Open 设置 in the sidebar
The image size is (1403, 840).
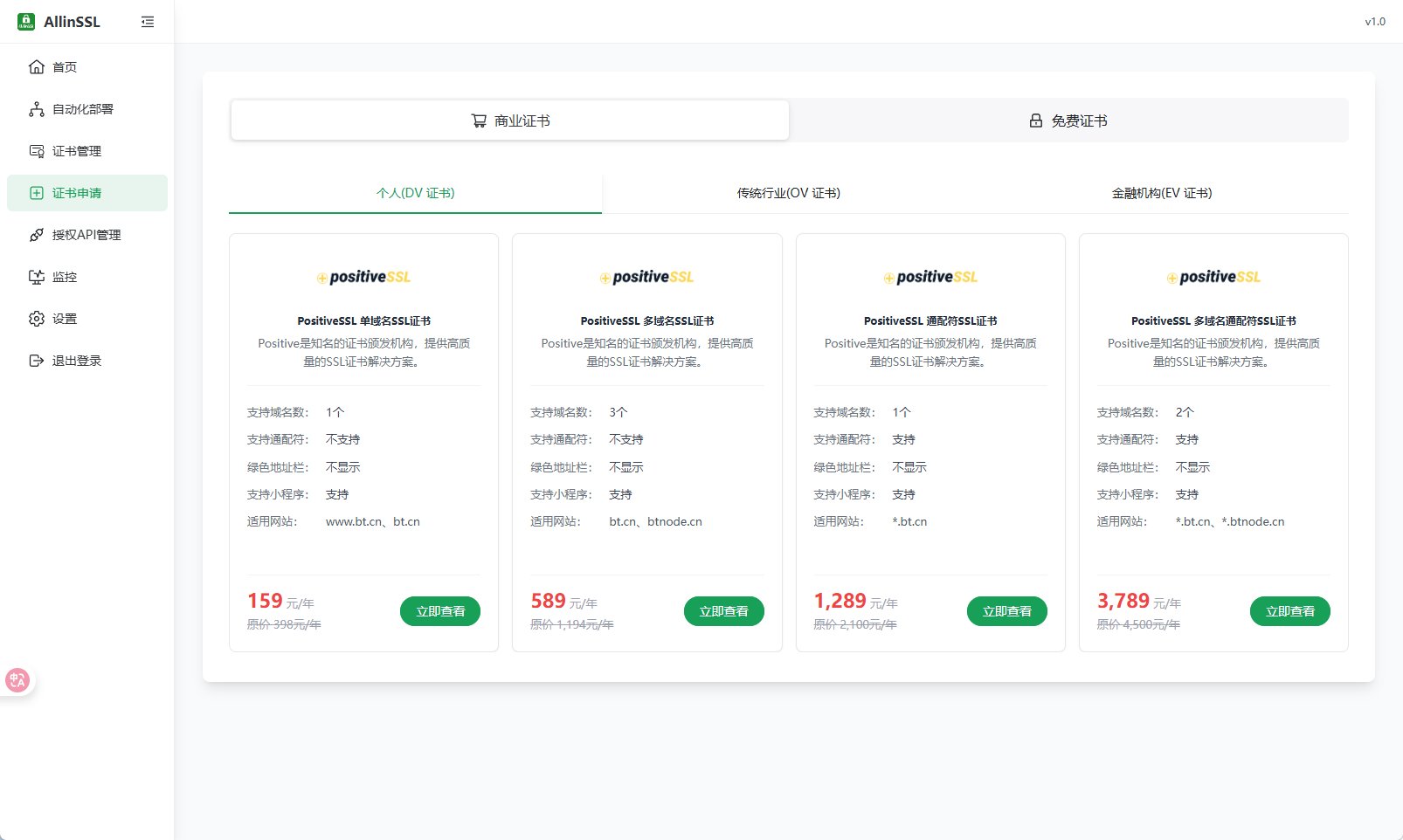pyautogui.click(x=87, y=319)
